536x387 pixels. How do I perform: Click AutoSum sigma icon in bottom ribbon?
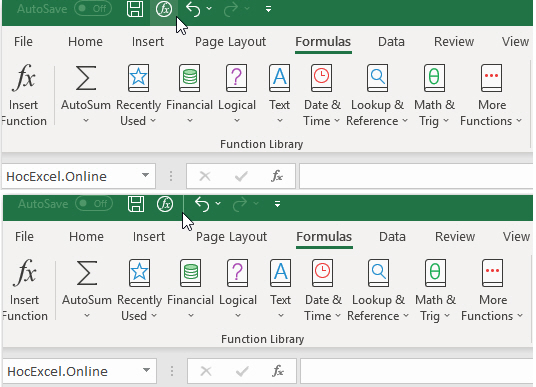87,273
